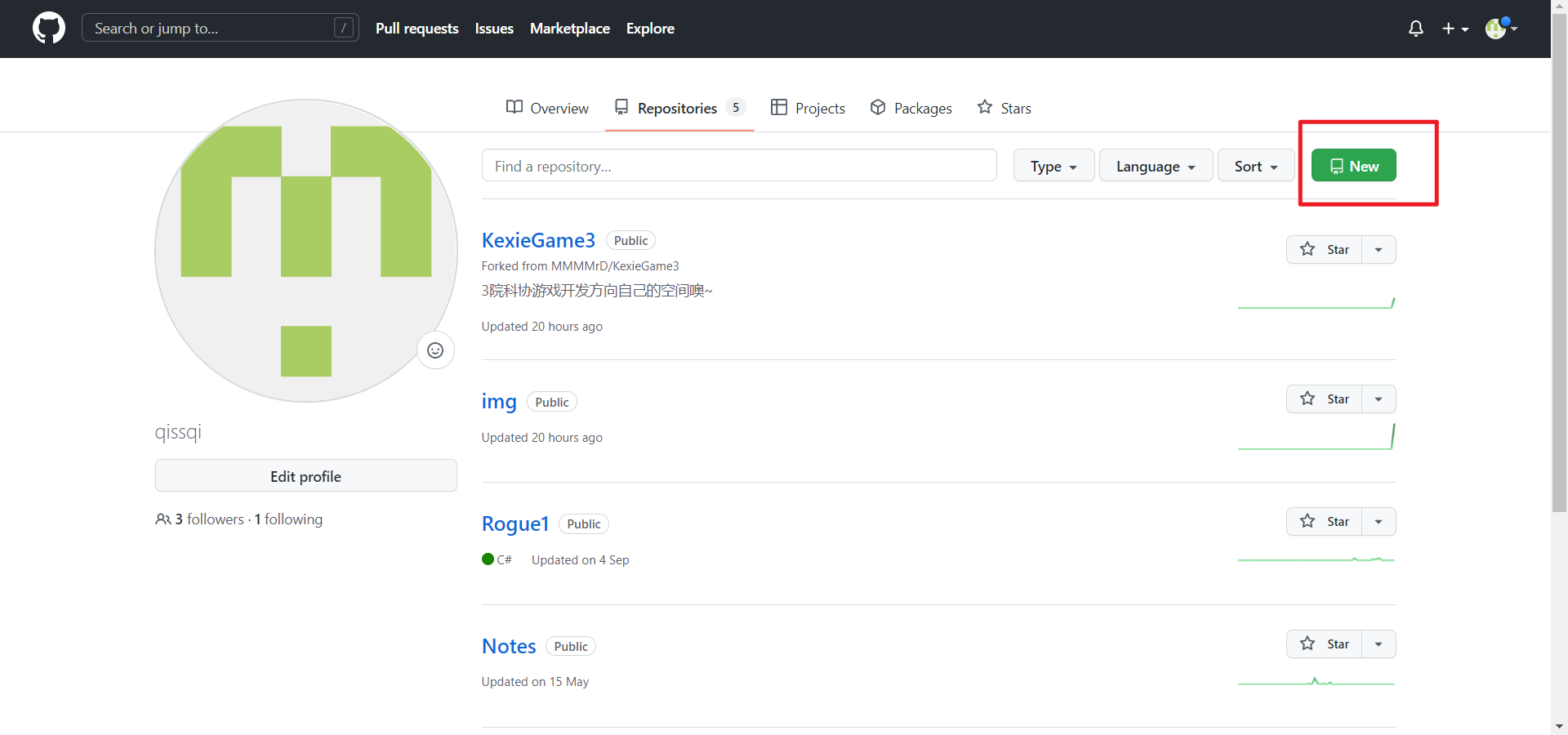This screenshot has width=1568, height=735.
Task: Click the page vertical scrollbar thumb
Action: [x=1559, y=263]
